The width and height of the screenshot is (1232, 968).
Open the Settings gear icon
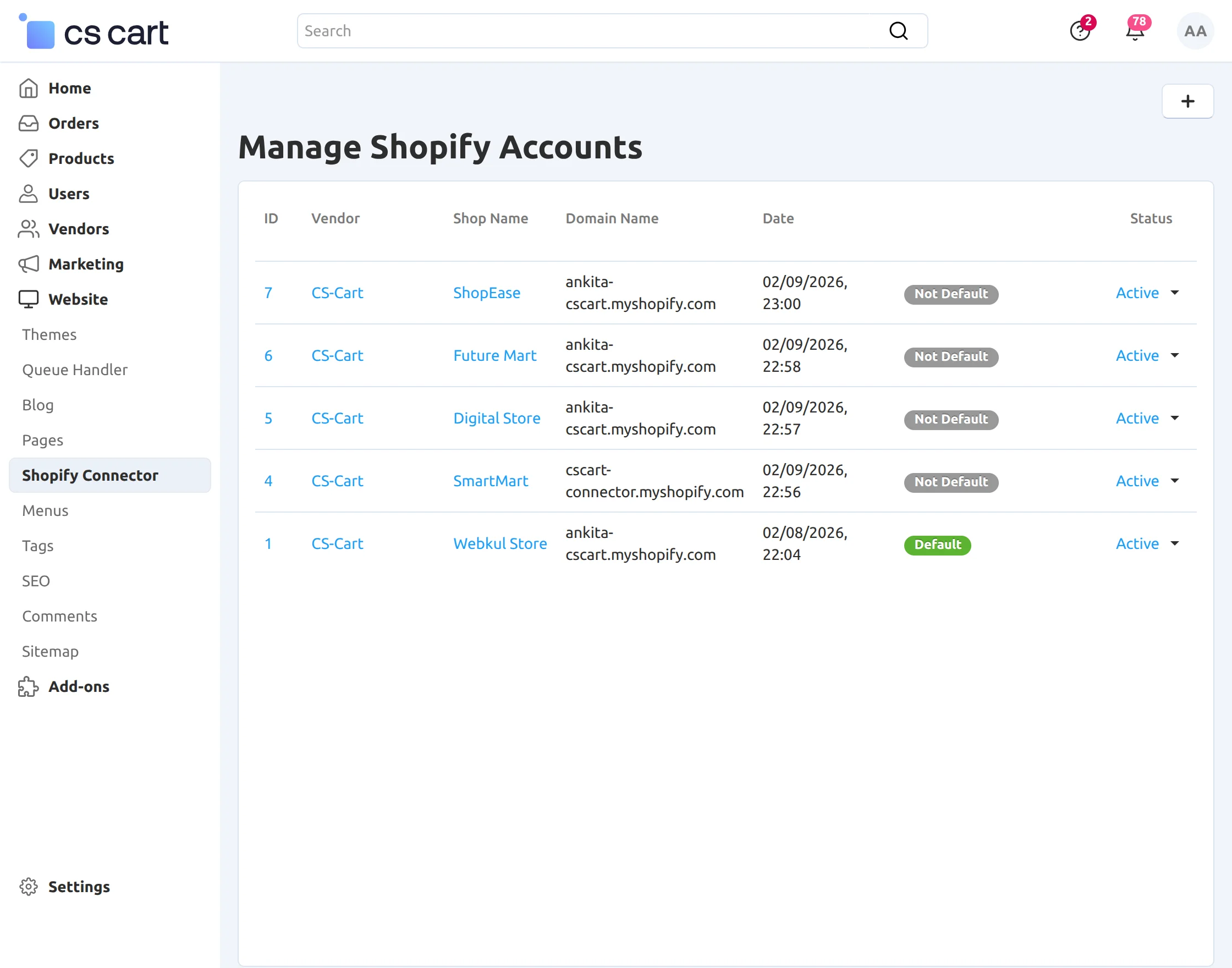tap(29, 887)
